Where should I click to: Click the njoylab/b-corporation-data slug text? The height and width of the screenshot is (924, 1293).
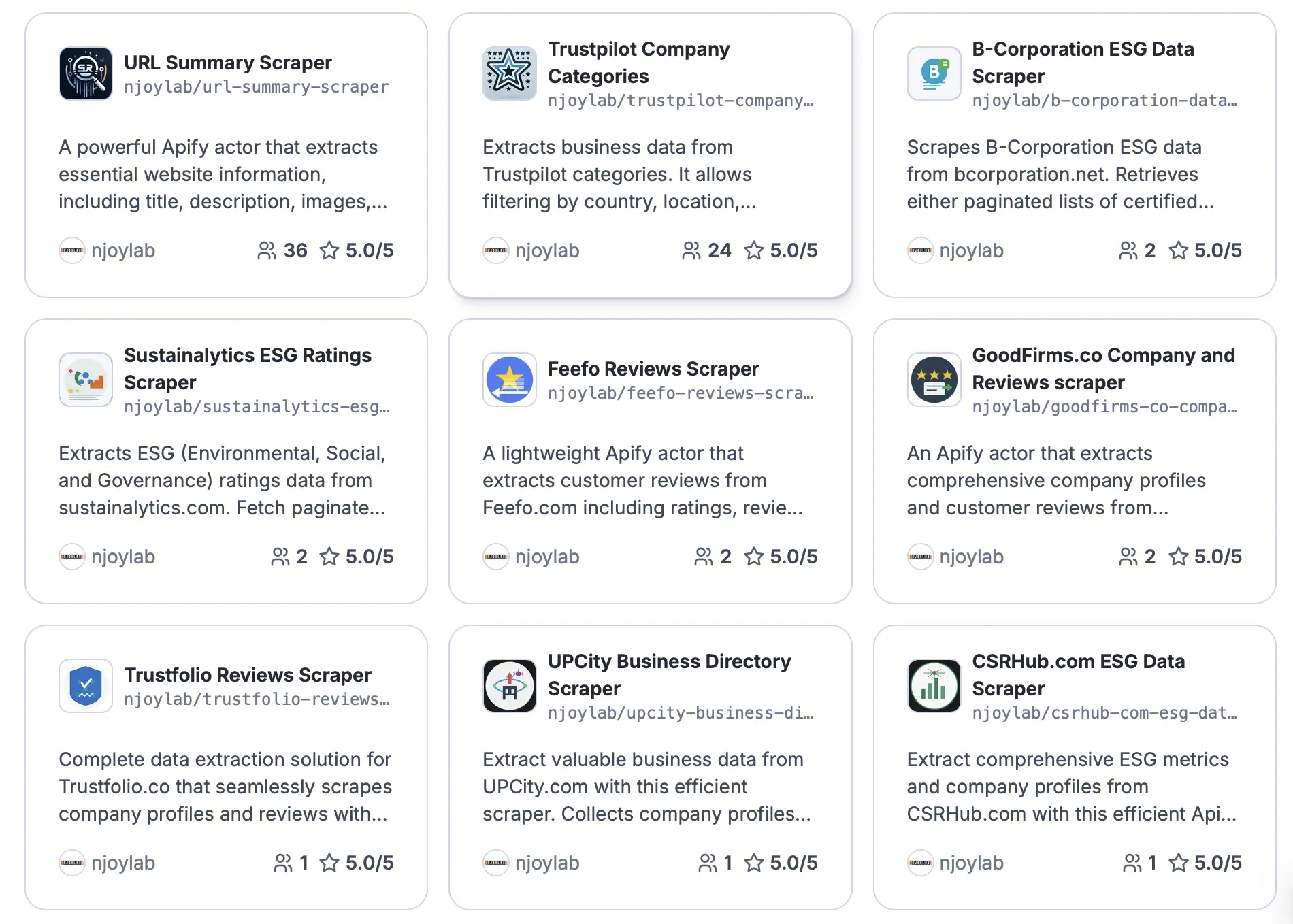[x=1104, y=101]
